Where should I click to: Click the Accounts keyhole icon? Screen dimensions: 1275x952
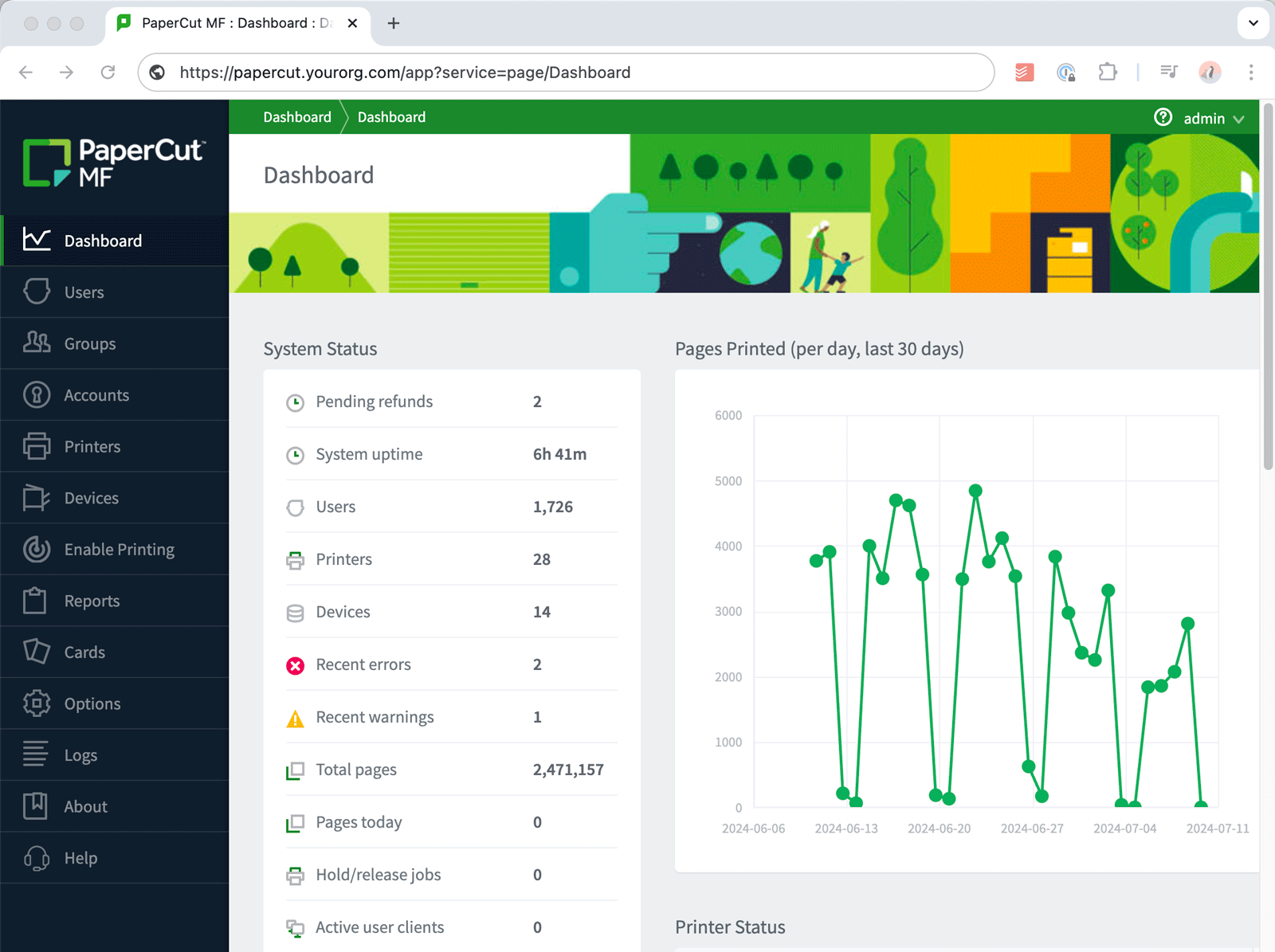point(37,394)
